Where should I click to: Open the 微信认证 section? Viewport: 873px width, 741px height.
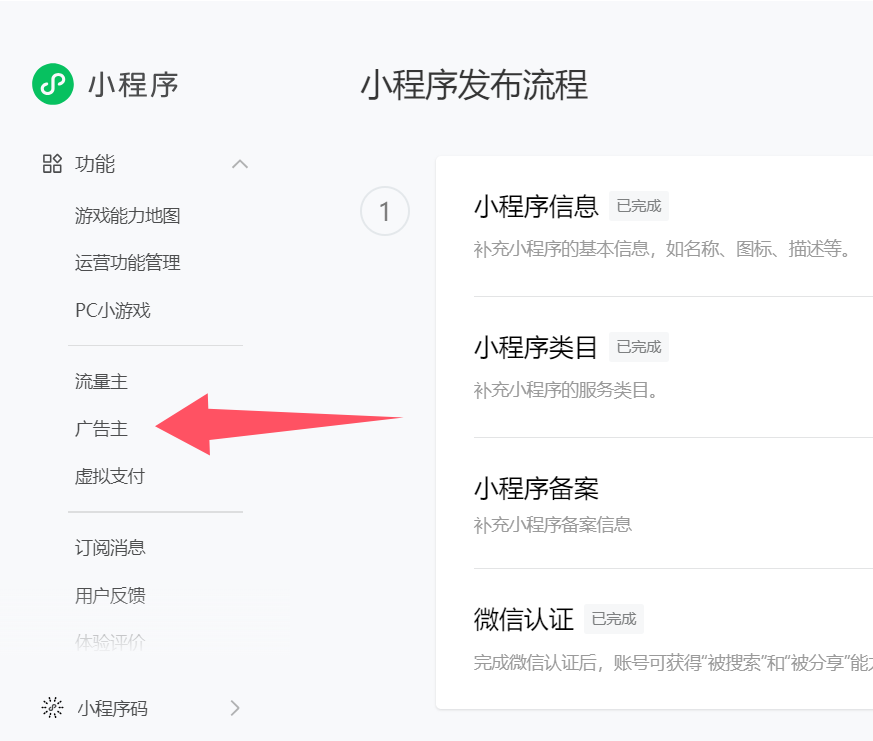pos(524,619)
